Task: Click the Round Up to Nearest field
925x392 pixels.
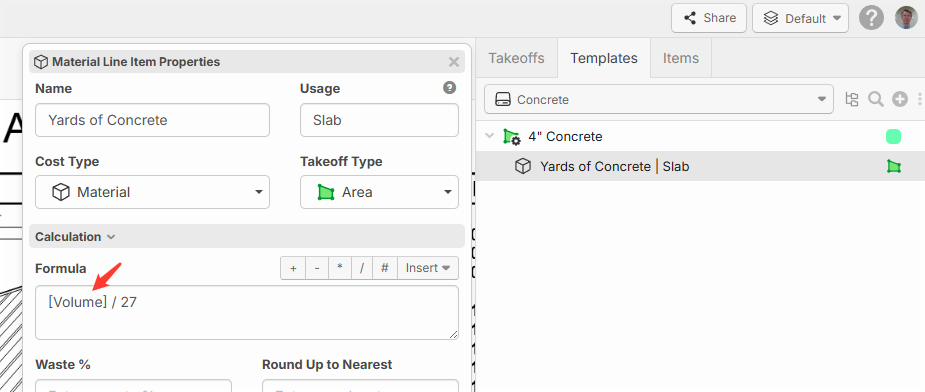Action: point(360,386)
